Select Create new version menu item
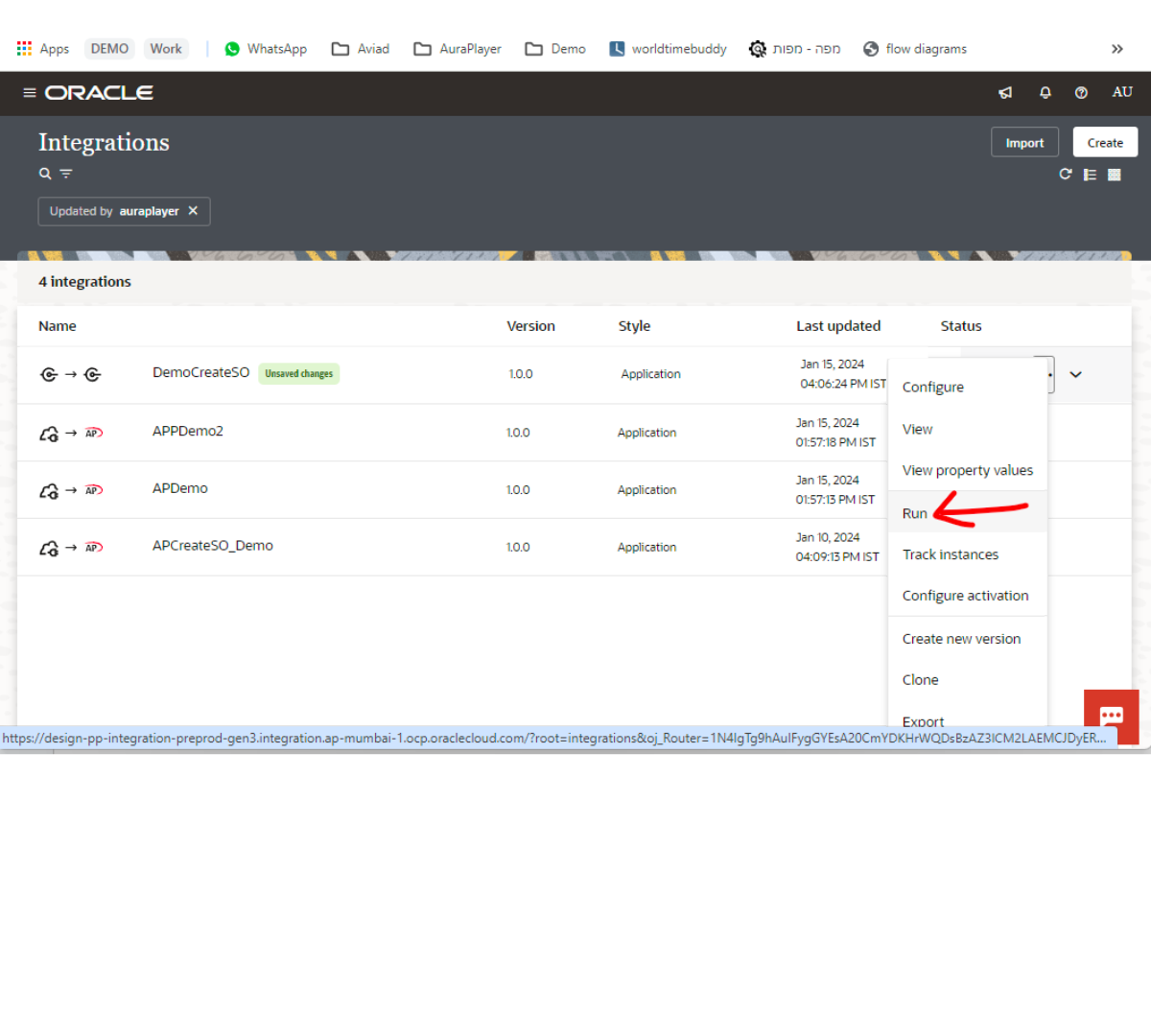1151x1036 pixels. [x=968, y=639]
